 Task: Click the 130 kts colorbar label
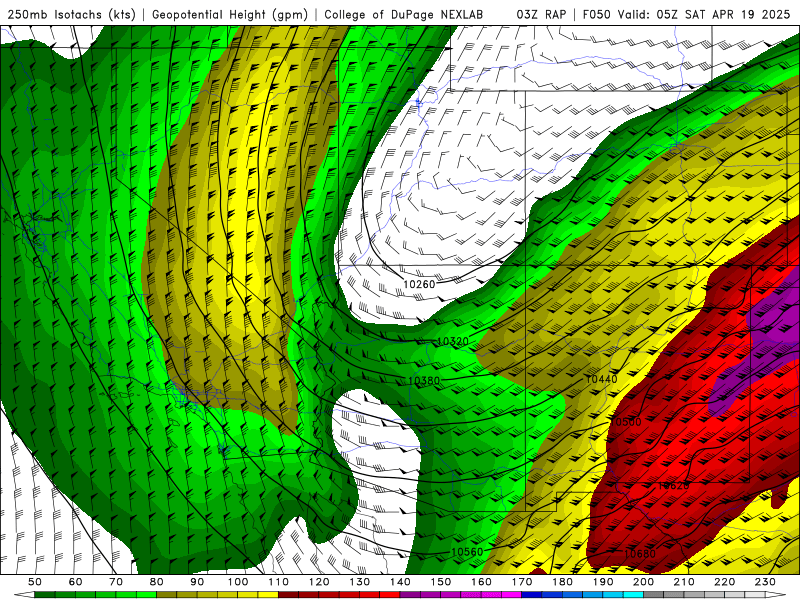359,582
